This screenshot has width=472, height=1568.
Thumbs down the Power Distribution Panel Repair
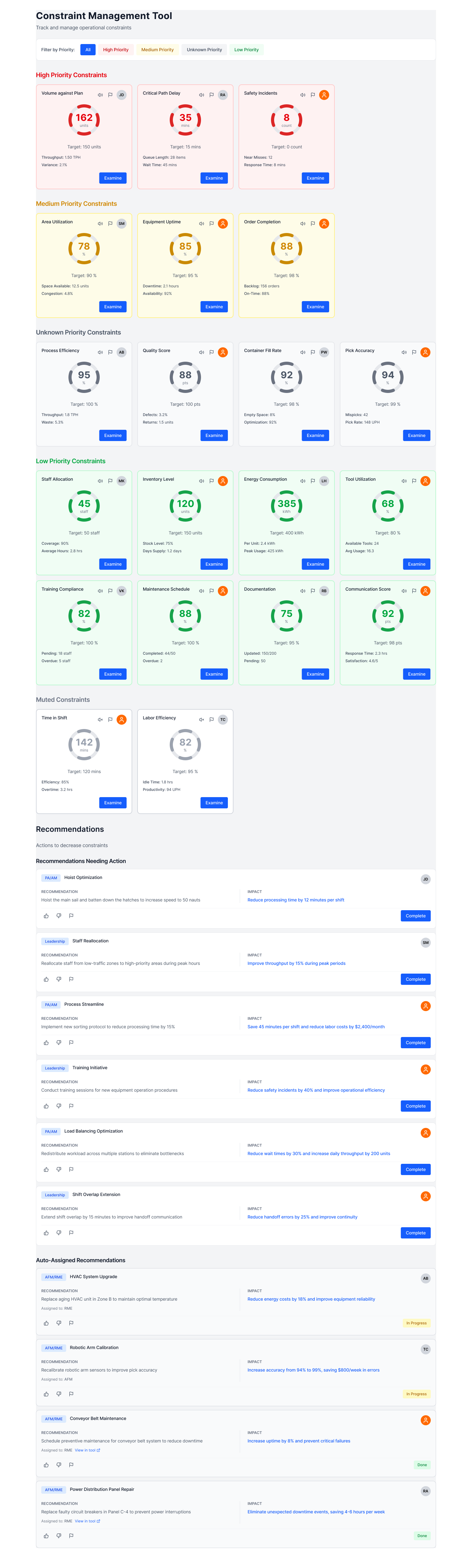(x=59, y=1536)
